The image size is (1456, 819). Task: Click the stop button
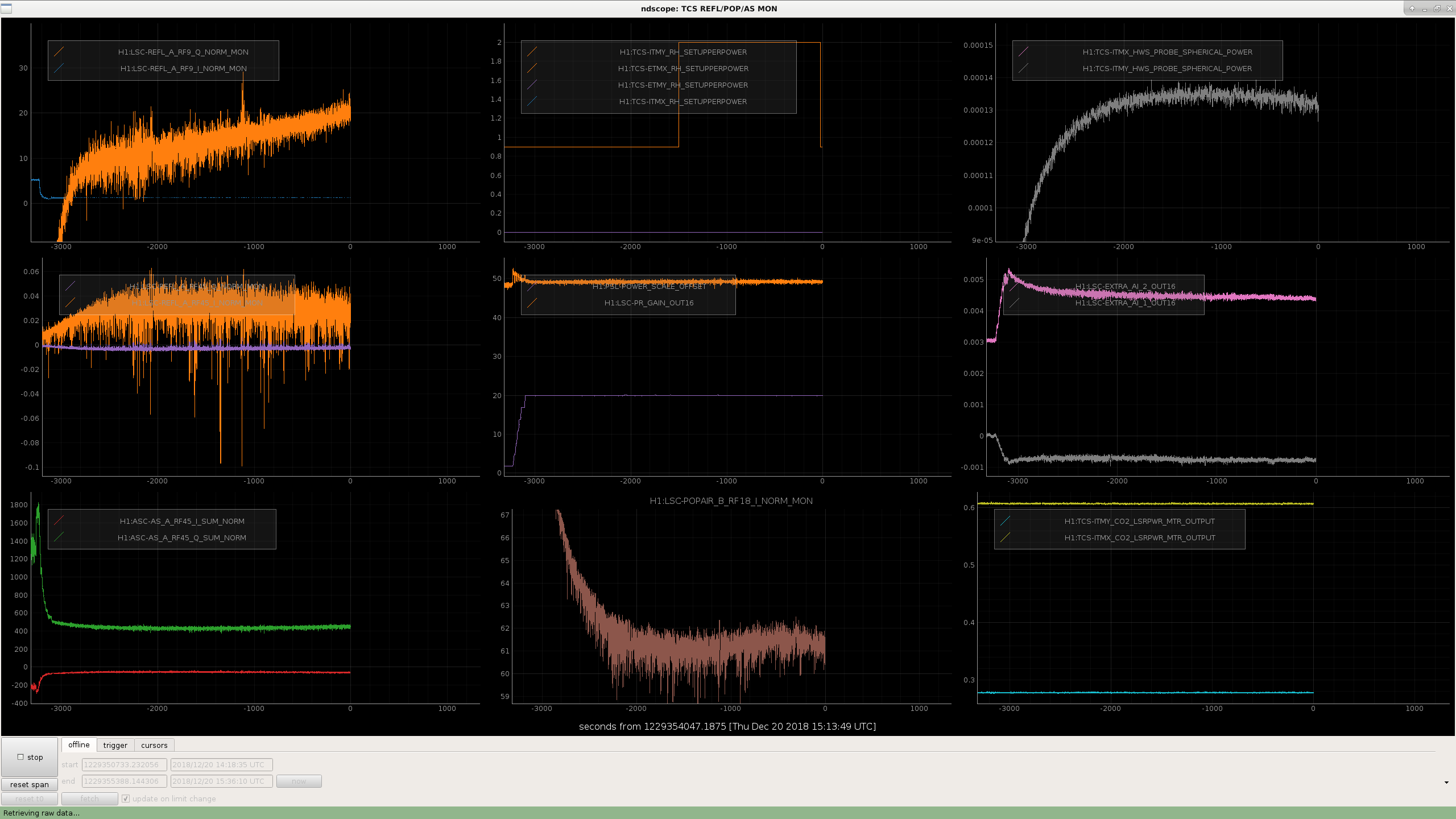click(x=30, y=757)
